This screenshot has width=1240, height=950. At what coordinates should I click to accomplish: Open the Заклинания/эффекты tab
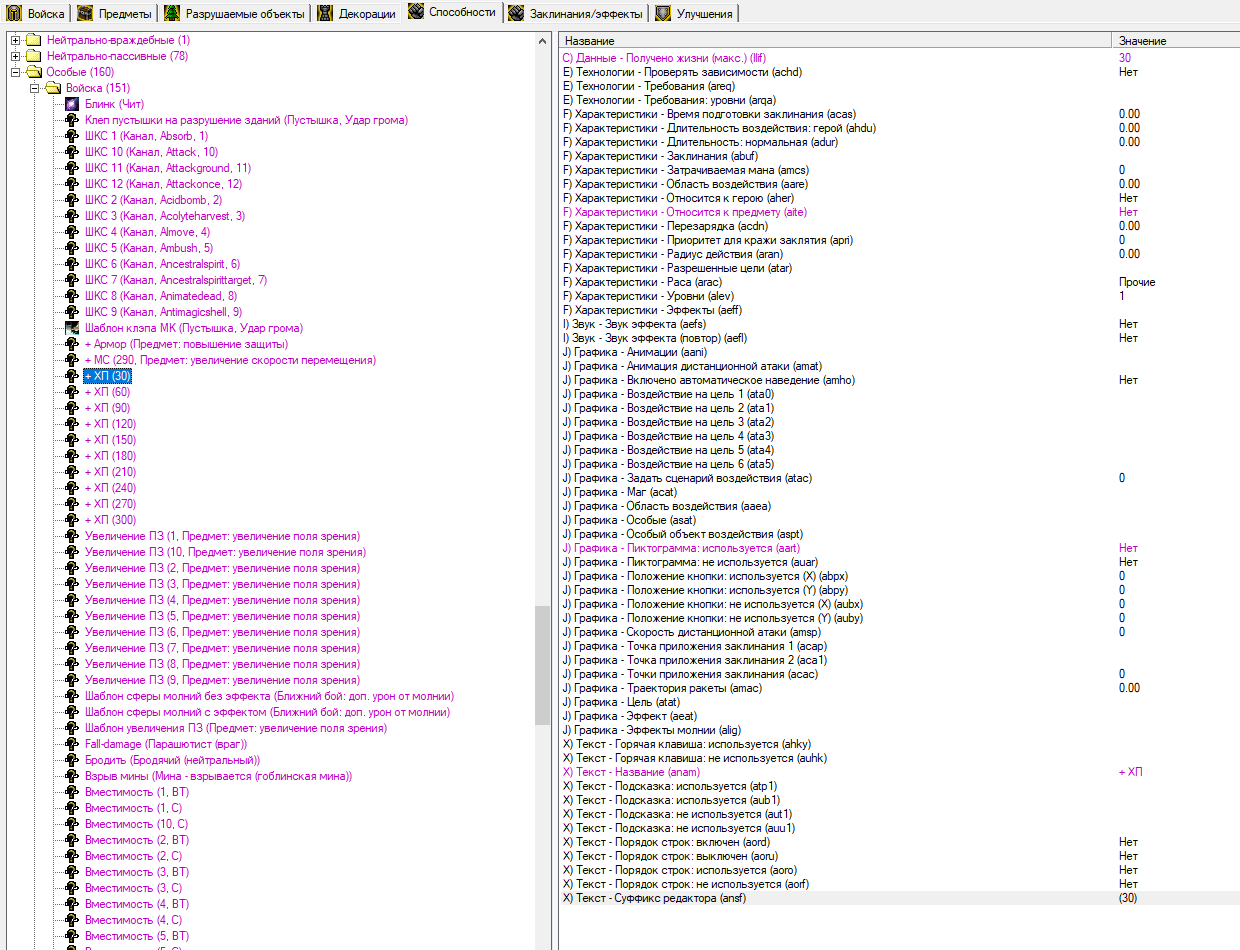pos(575,13)
